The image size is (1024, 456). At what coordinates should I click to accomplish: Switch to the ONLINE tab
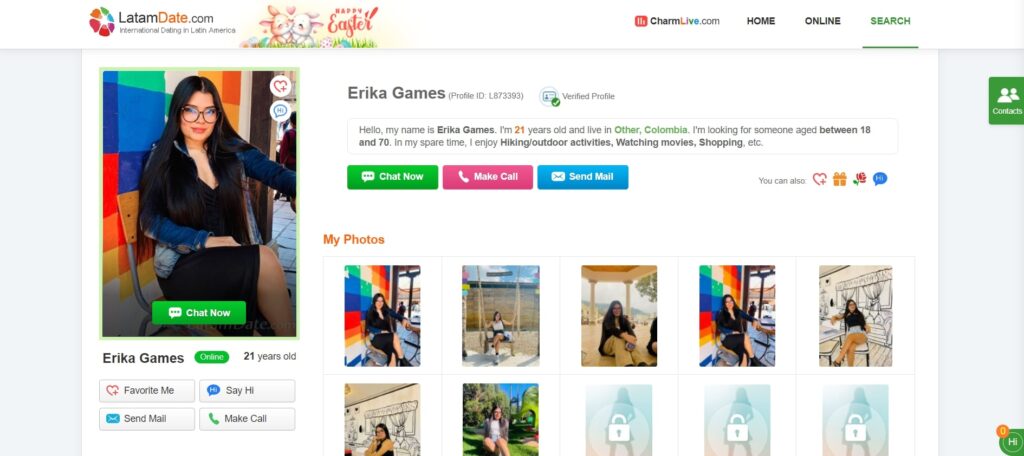point(822,21)
